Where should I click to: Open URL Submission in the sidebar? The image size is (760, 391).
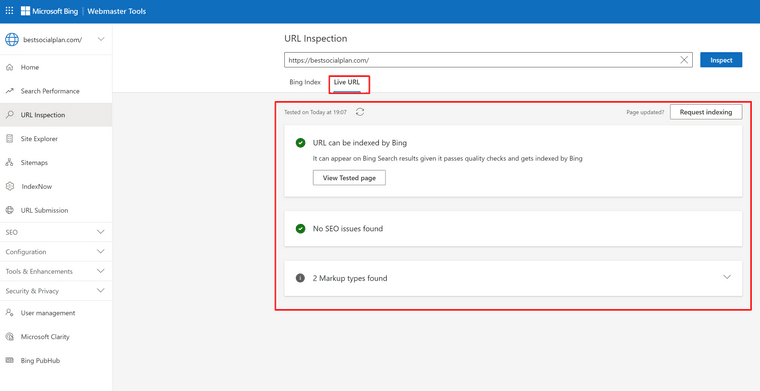tap(56, 210)
